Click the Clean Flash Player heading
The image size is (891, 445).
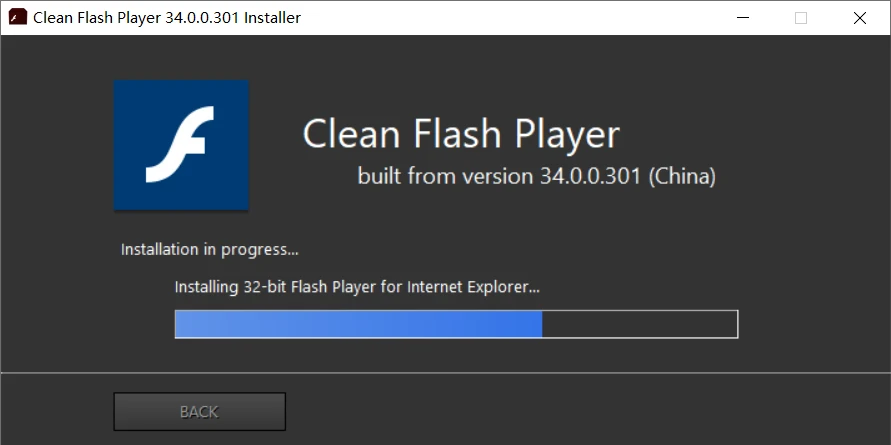(461, 134)
